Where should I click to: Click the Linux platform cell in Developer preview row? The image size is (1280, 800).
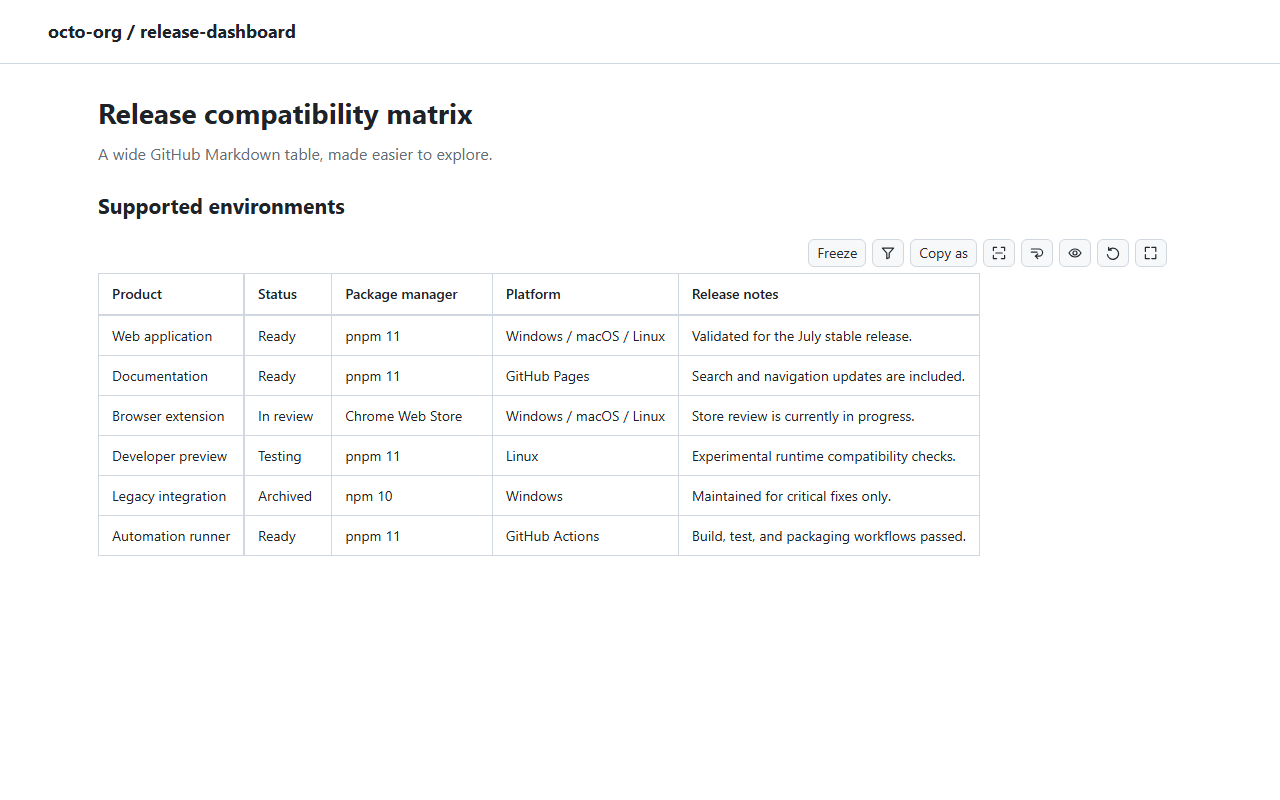pos(585,456)
